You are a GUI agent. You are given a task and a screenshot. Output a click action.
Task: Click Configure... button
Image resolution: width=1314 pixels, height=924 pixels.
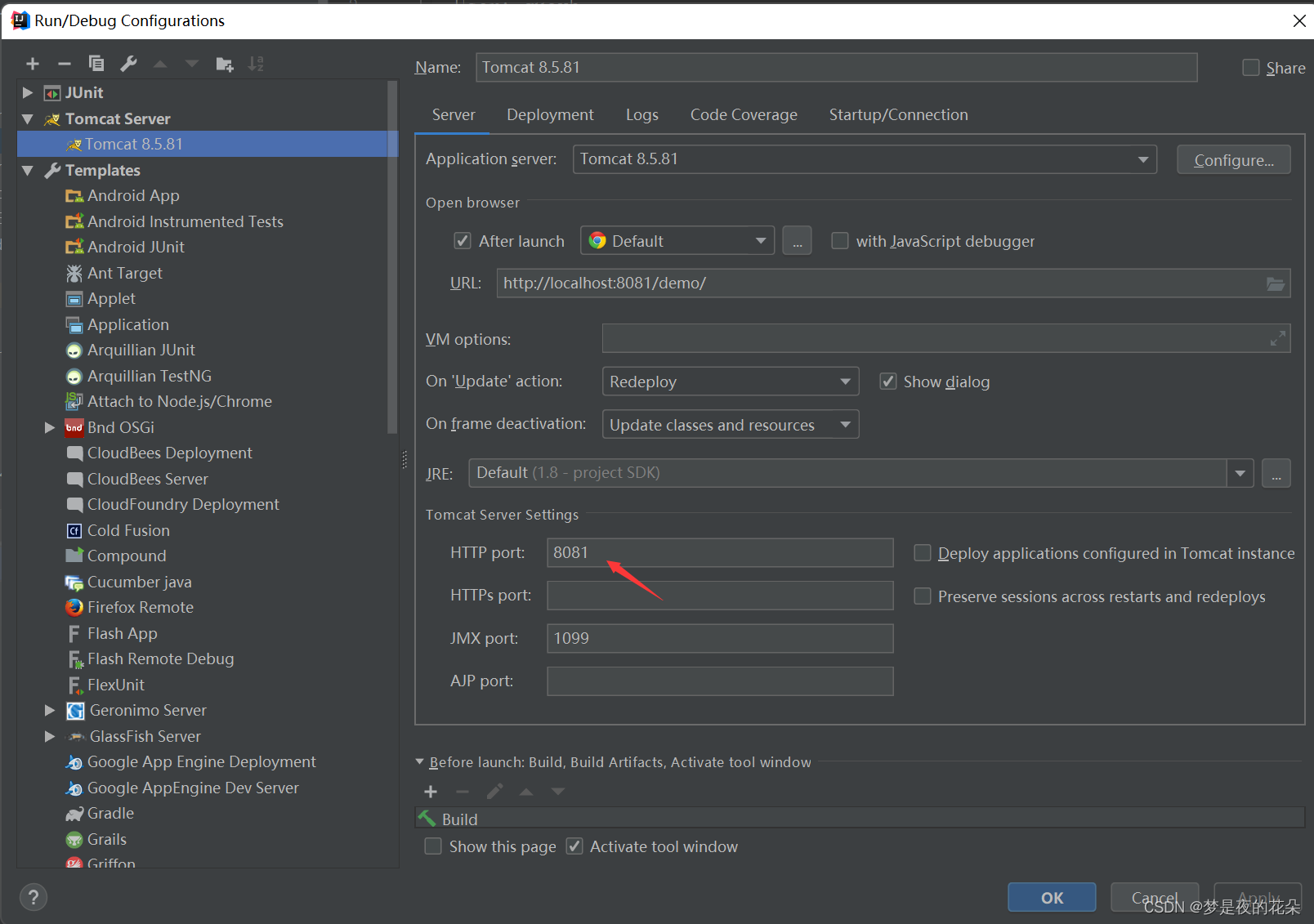point(1234,160)
